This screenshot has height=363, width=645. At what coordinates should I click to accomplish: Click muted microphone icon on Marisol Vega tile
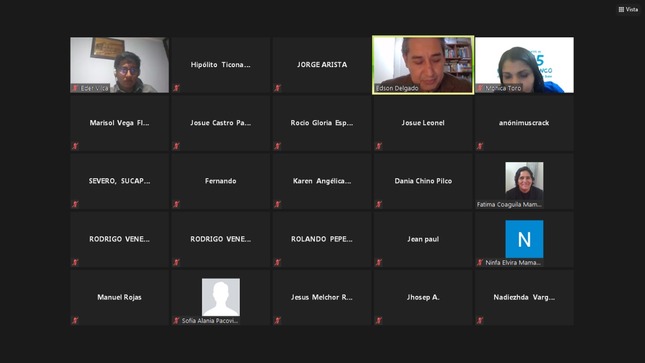75,146
